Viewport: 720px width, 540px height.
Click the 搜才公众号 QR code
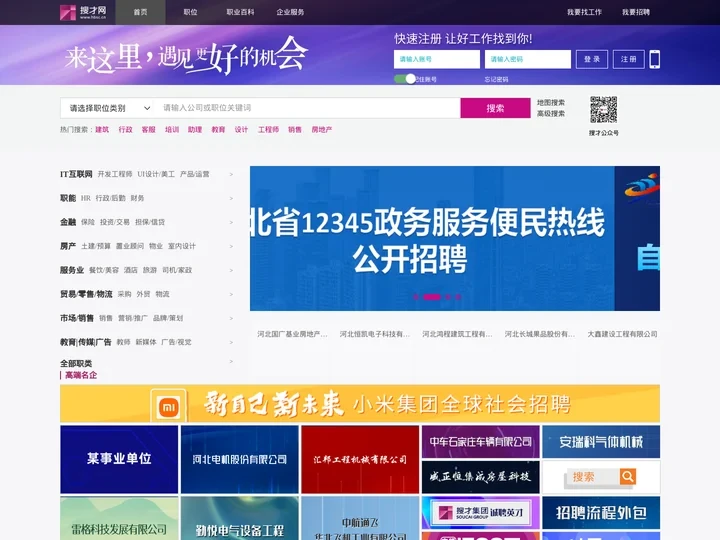click(x=603, y=110)
